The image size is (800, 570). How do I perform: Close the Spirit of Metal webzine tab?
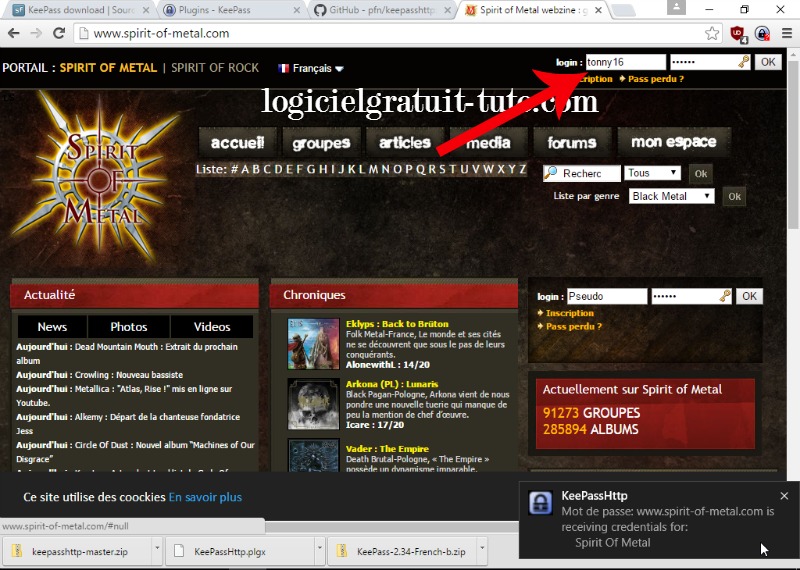pyautogui.click(x=598, y=10)
